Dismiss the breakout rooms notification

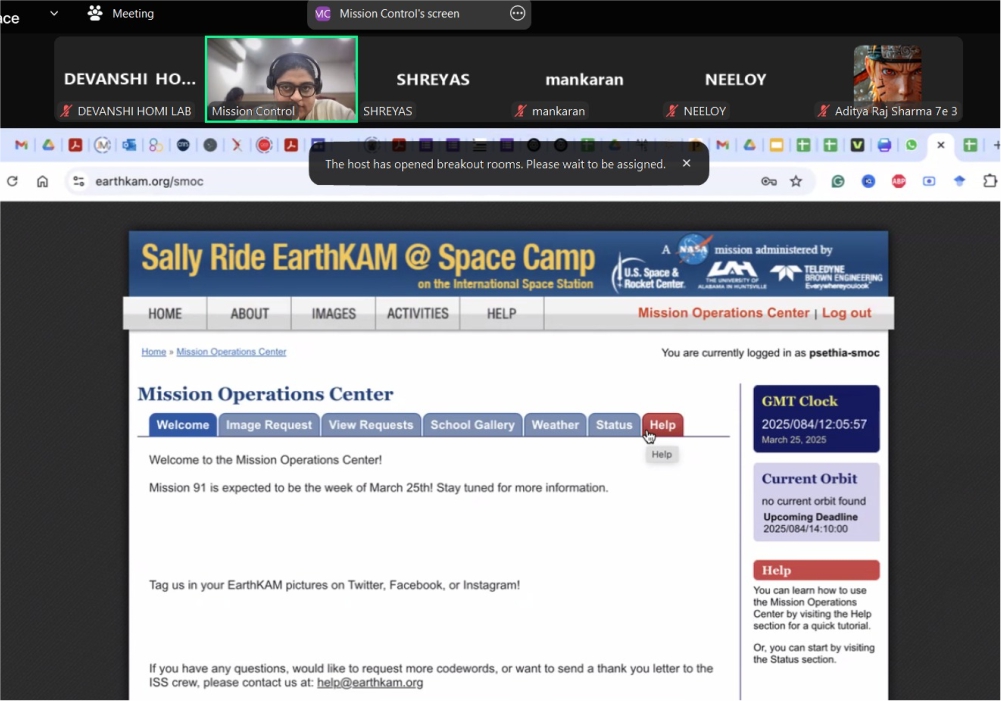pyautogui.click(x=686, y=163)
